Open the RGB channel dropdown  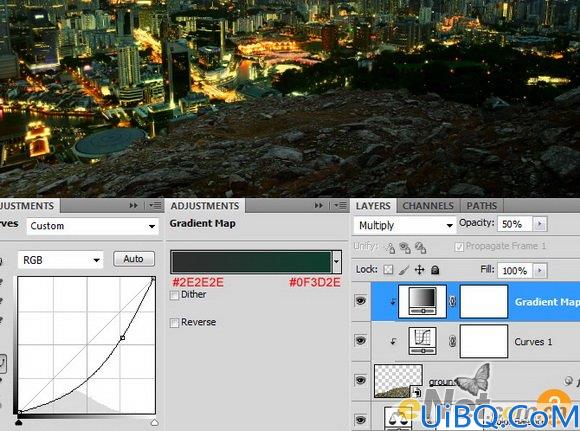[x=61, y=260]
